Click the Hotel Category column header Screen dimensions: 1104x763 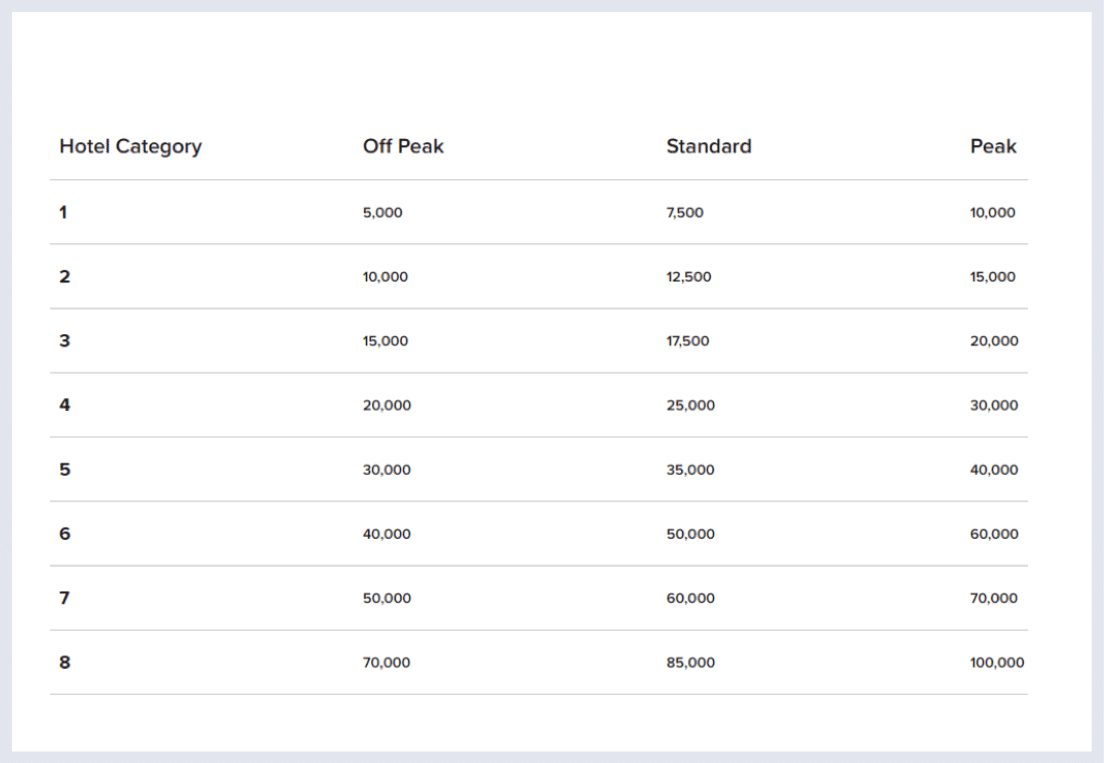pyautogui.click(x=130, y=147)
